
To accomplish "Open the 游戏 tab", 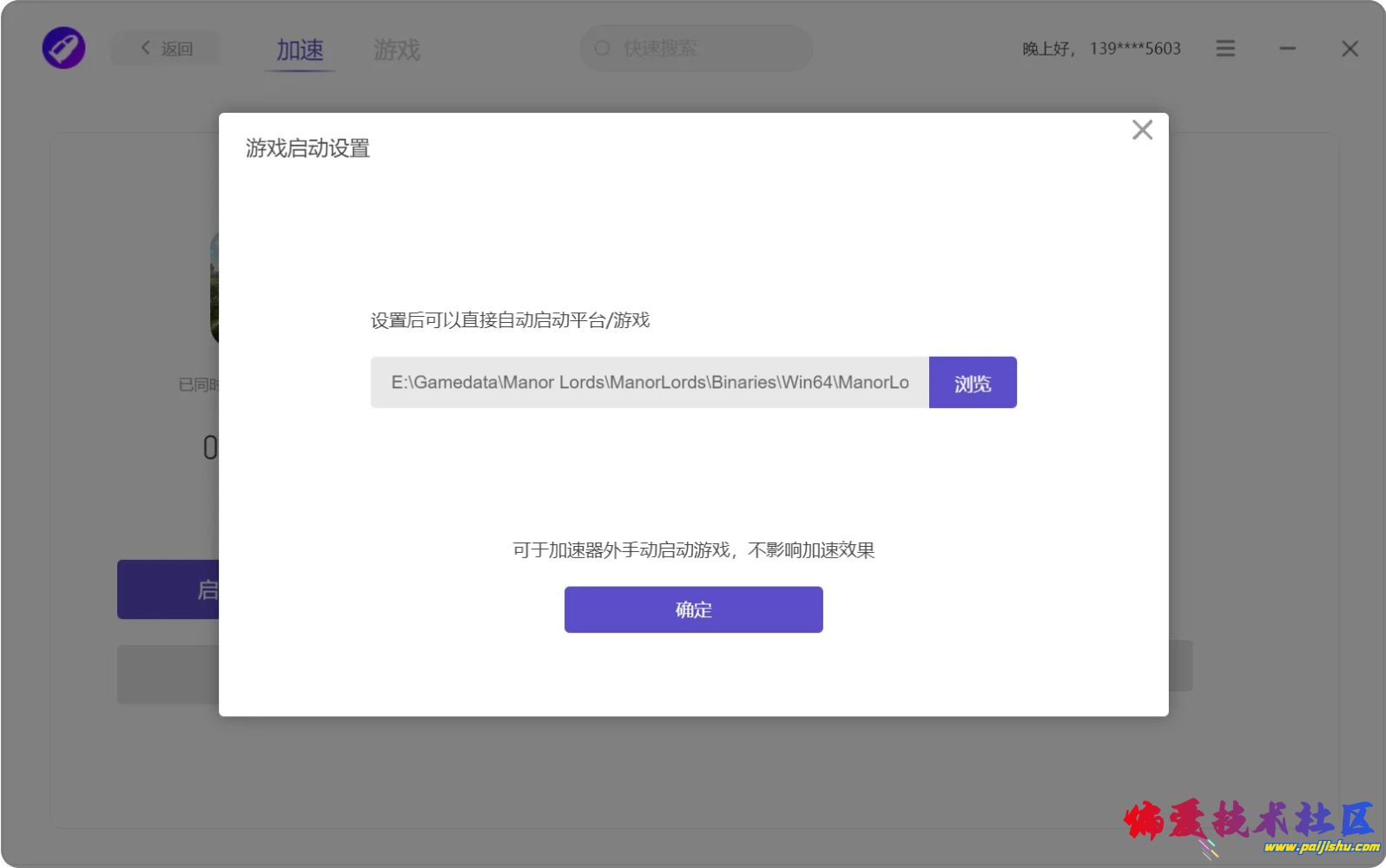I will click(x=397, y=50).
